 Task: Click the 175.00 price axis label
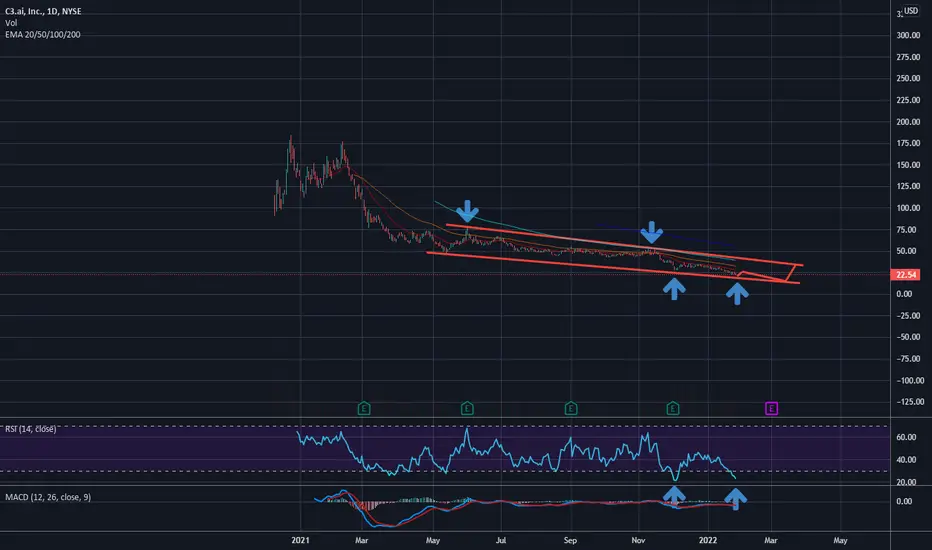[x=908, y=143]
